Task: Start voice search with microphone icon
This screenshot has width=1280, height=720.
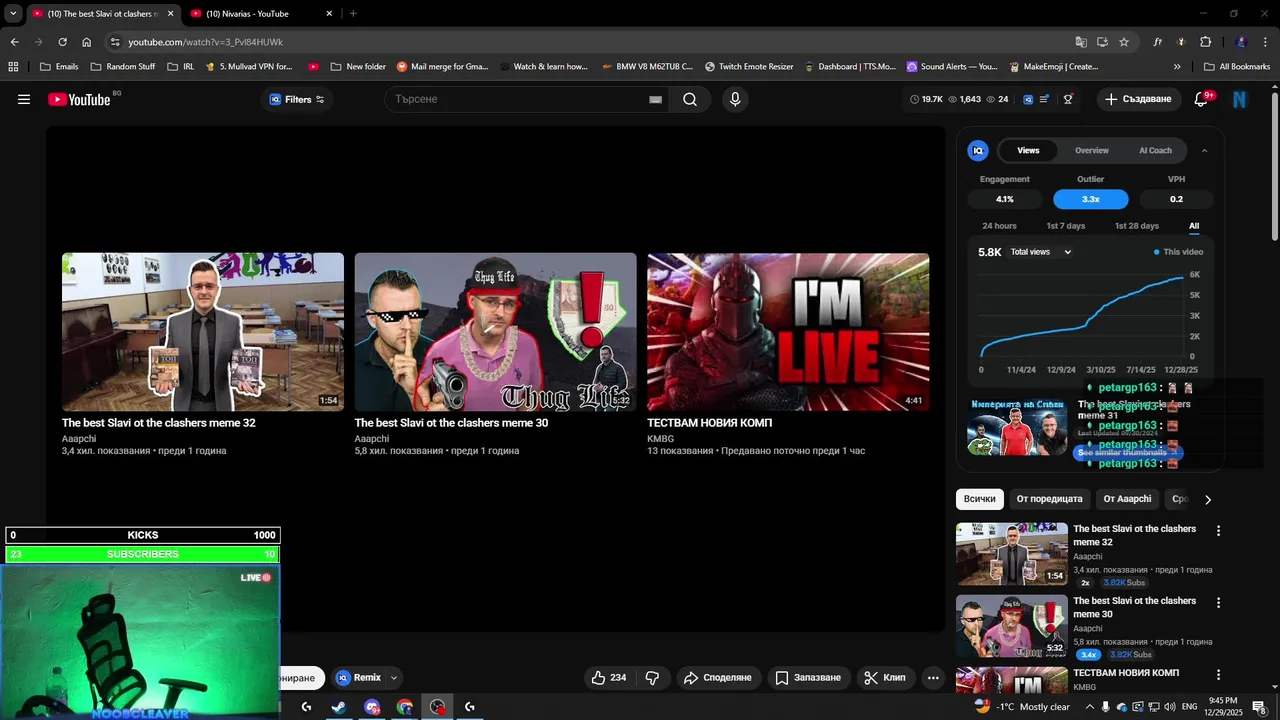Action: pyautogui.click(x=735, y=99)
